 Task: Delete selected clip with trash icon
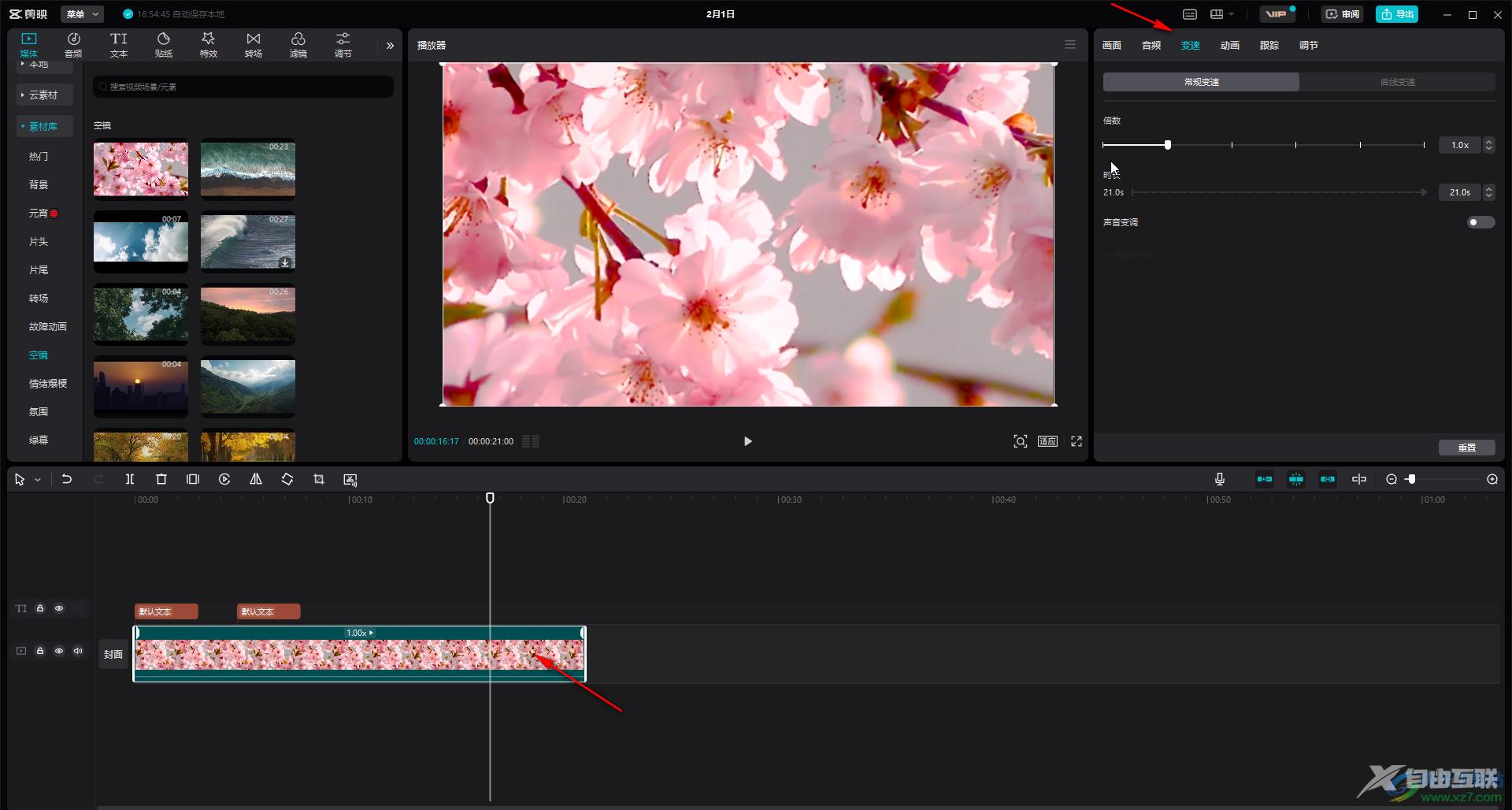point(161,479)
